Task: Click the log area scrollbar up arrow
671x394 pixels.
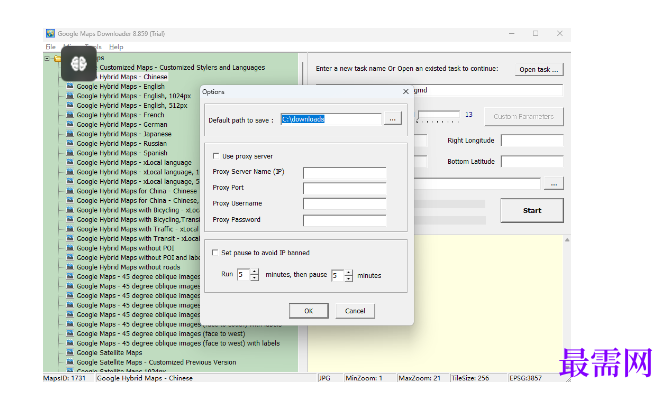Action: point(567,240)
